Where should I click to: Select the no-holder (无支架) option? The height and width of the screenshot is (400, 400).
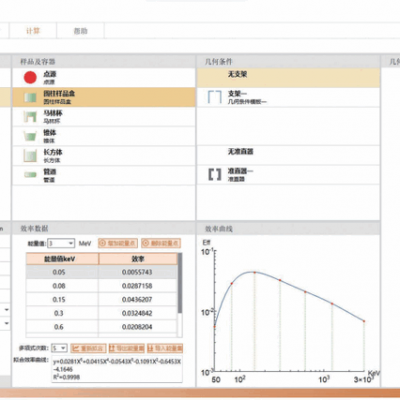288,78
